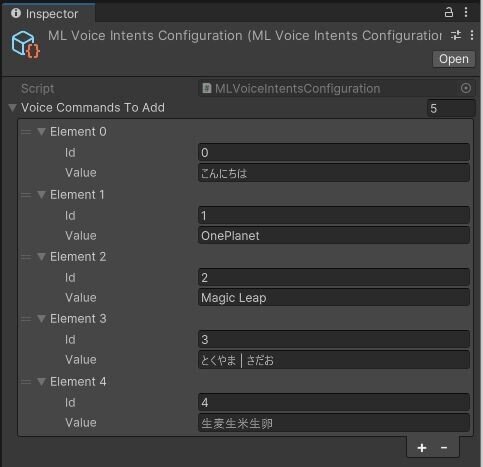Click Element 4 Id field
Image resolution: width=483 pixels, height=467 pixels.
pos(334,403)
